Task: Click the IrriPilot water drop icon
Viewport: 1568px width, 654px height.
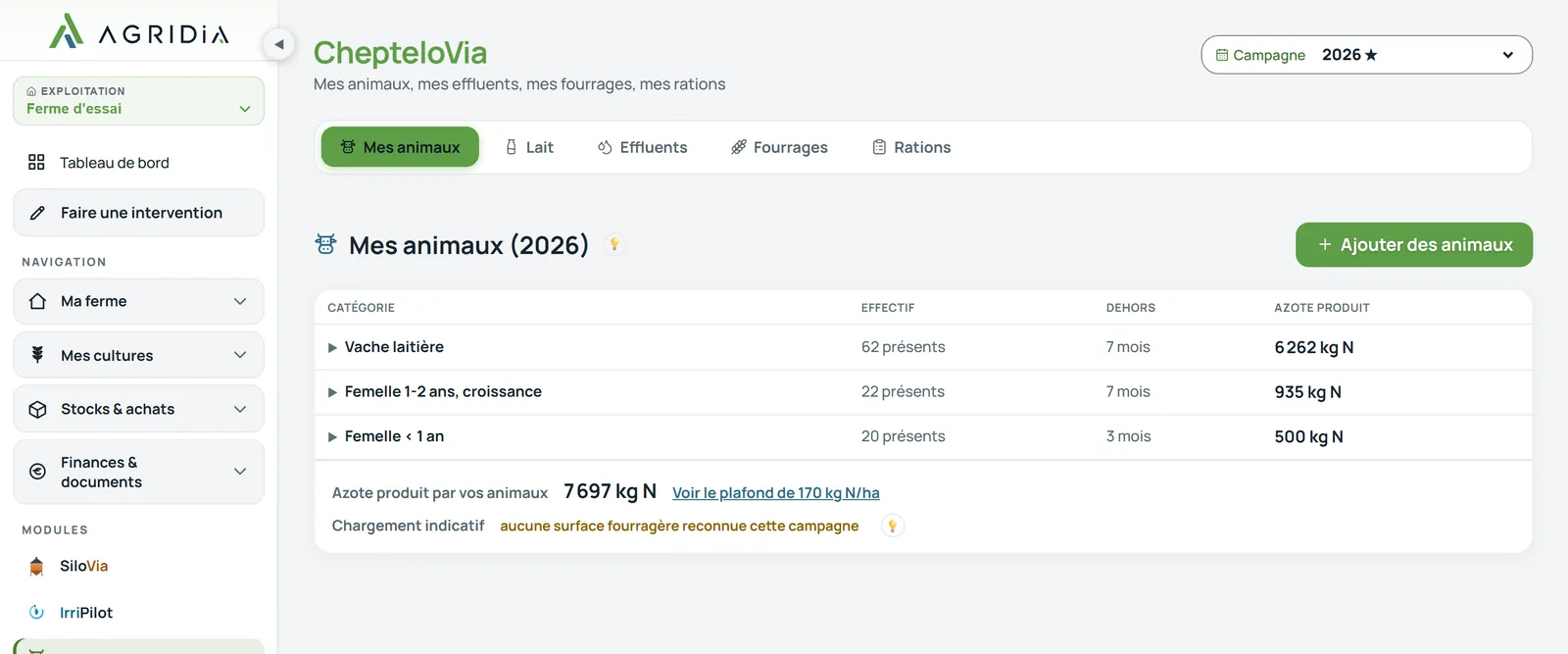Action: click(36, 612)
